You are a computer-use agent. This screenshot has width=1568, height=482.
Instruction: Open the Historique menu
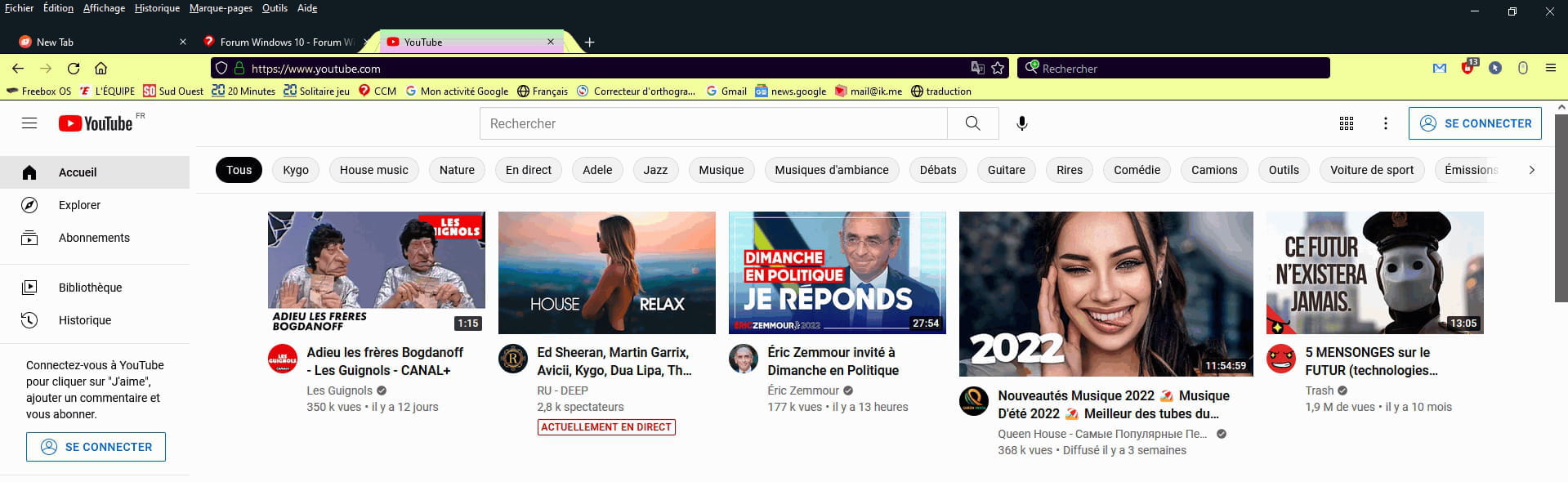coord(157,8)
